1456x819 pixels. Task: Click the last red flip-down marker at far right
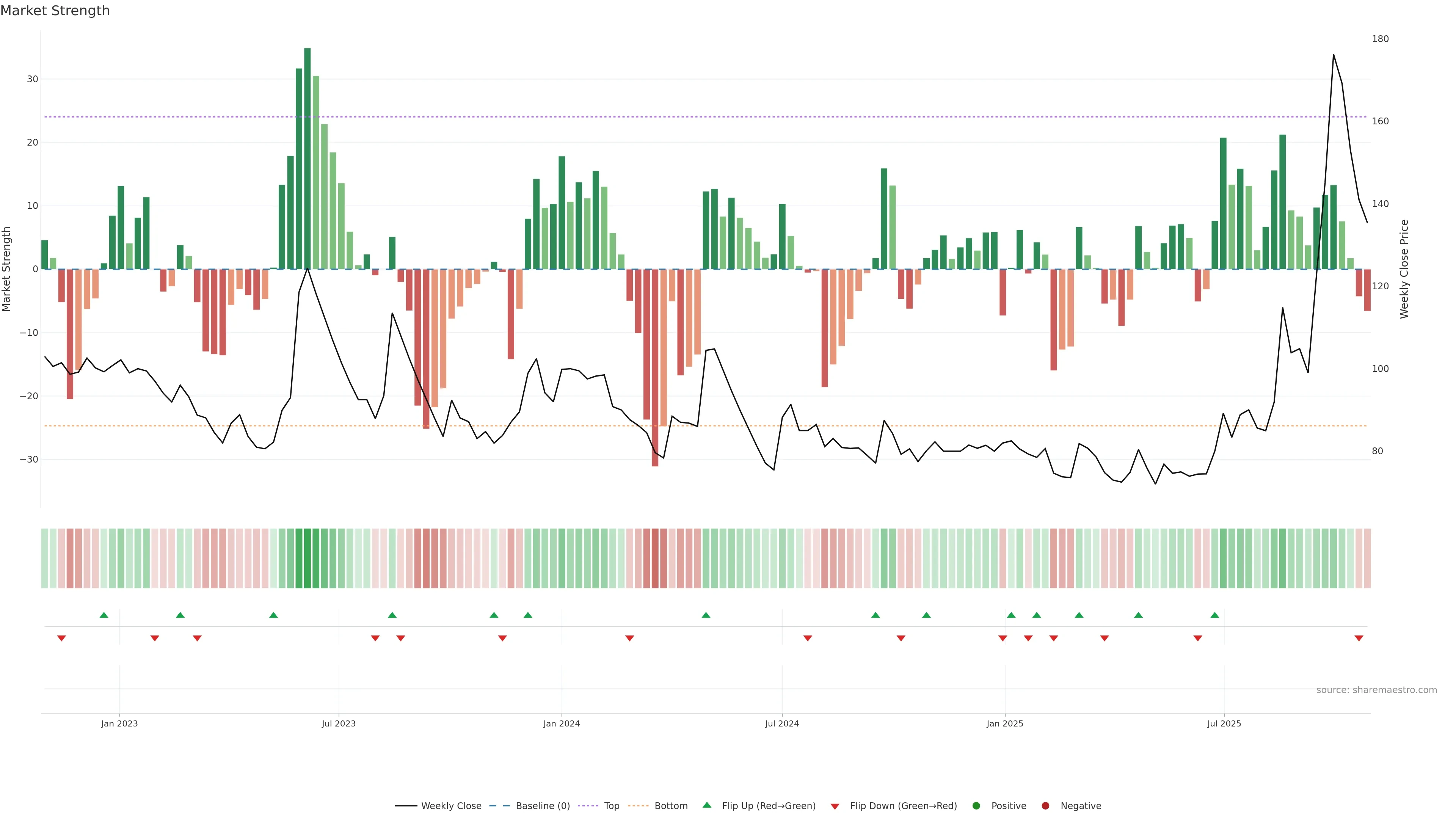coord(1359,638)
